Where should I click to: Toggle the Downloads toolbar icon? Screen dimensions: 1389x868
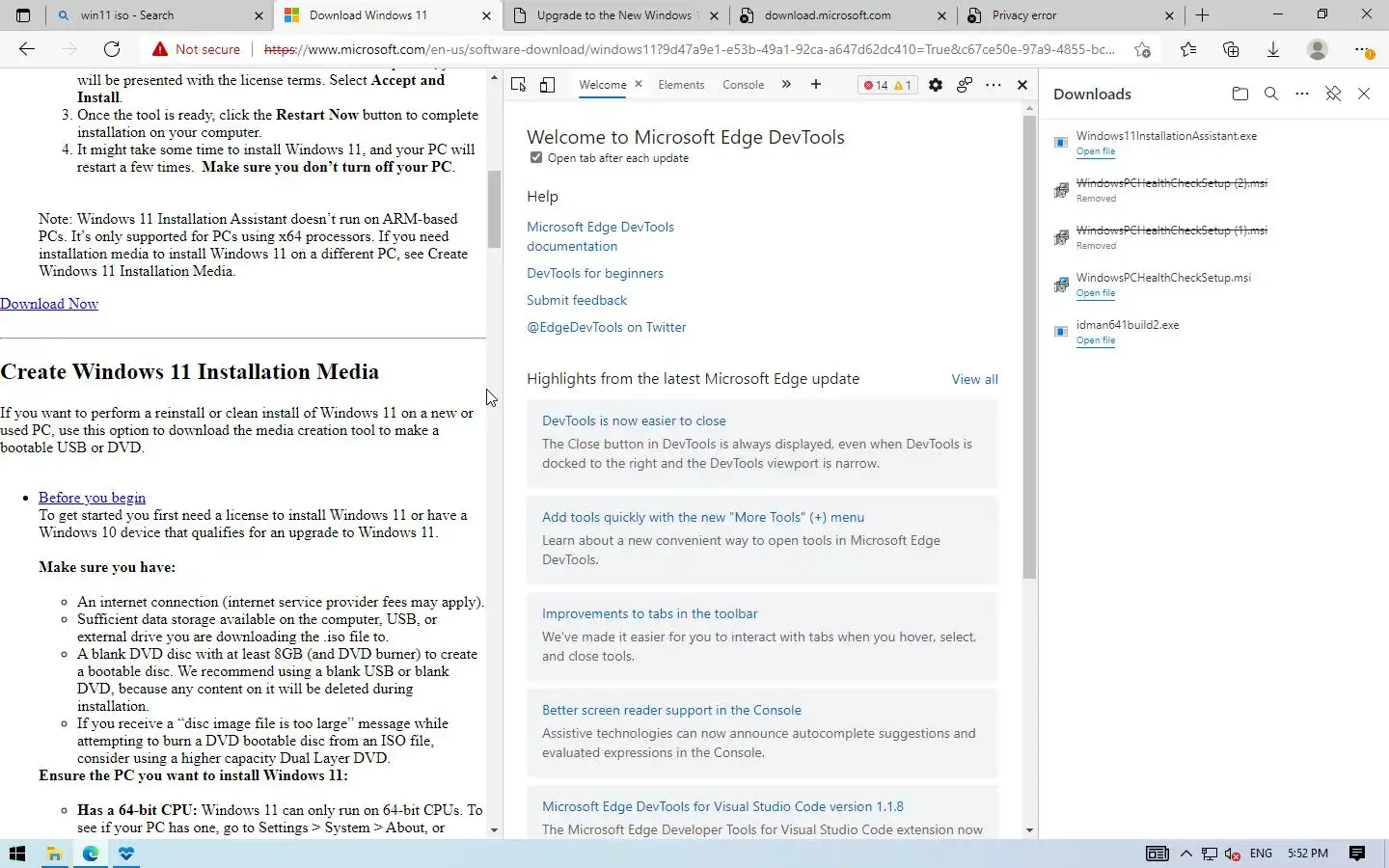1273,49
